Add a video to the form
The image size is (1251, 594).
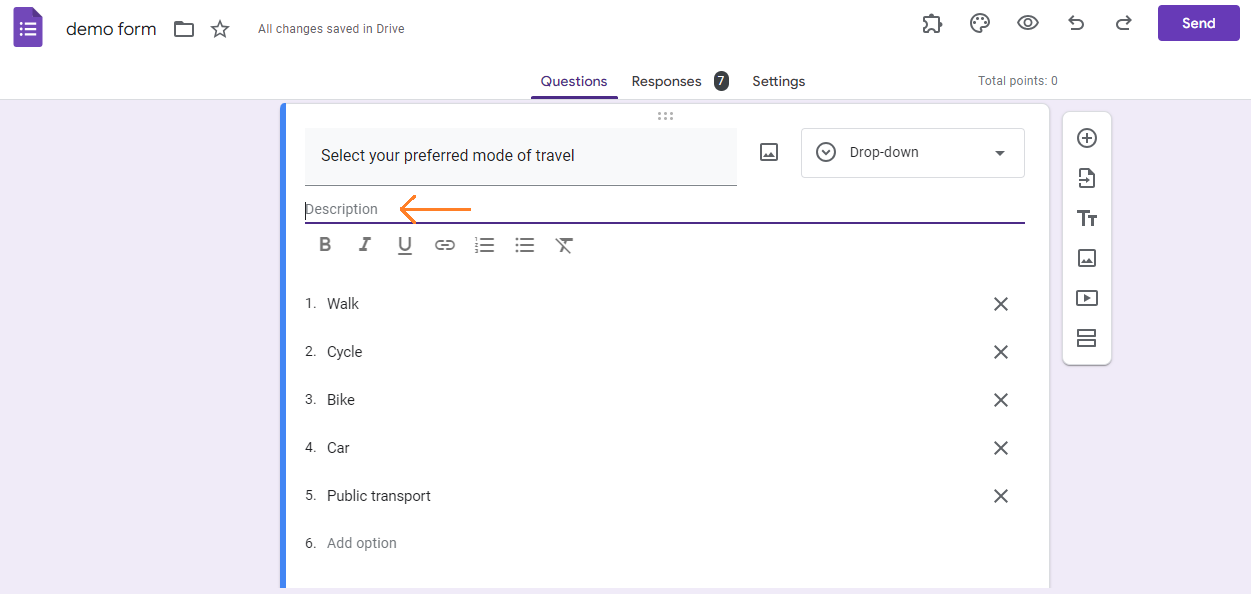pos(1086,298)
